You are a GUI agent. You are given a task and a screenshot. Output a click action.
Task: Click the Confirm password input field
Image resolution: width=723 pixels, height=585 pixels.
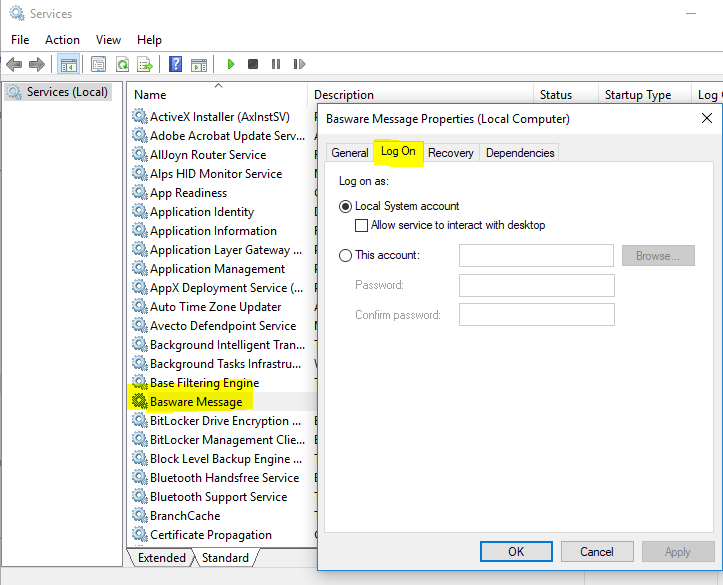point(537,314)
